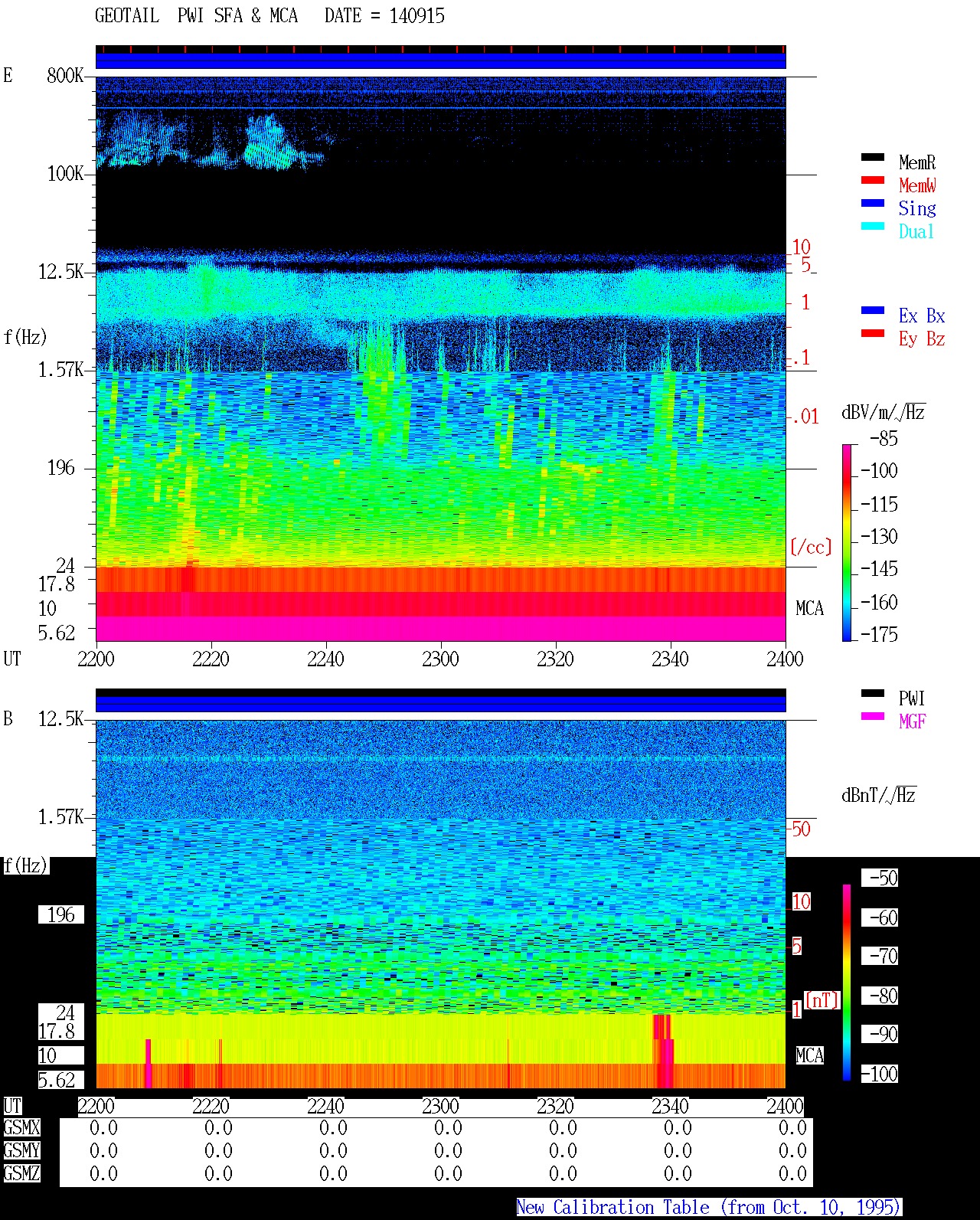Click the dBnT magnetic field color bar
The image size is (980, 1220).
pyautogui.click(x=847, y=983)
